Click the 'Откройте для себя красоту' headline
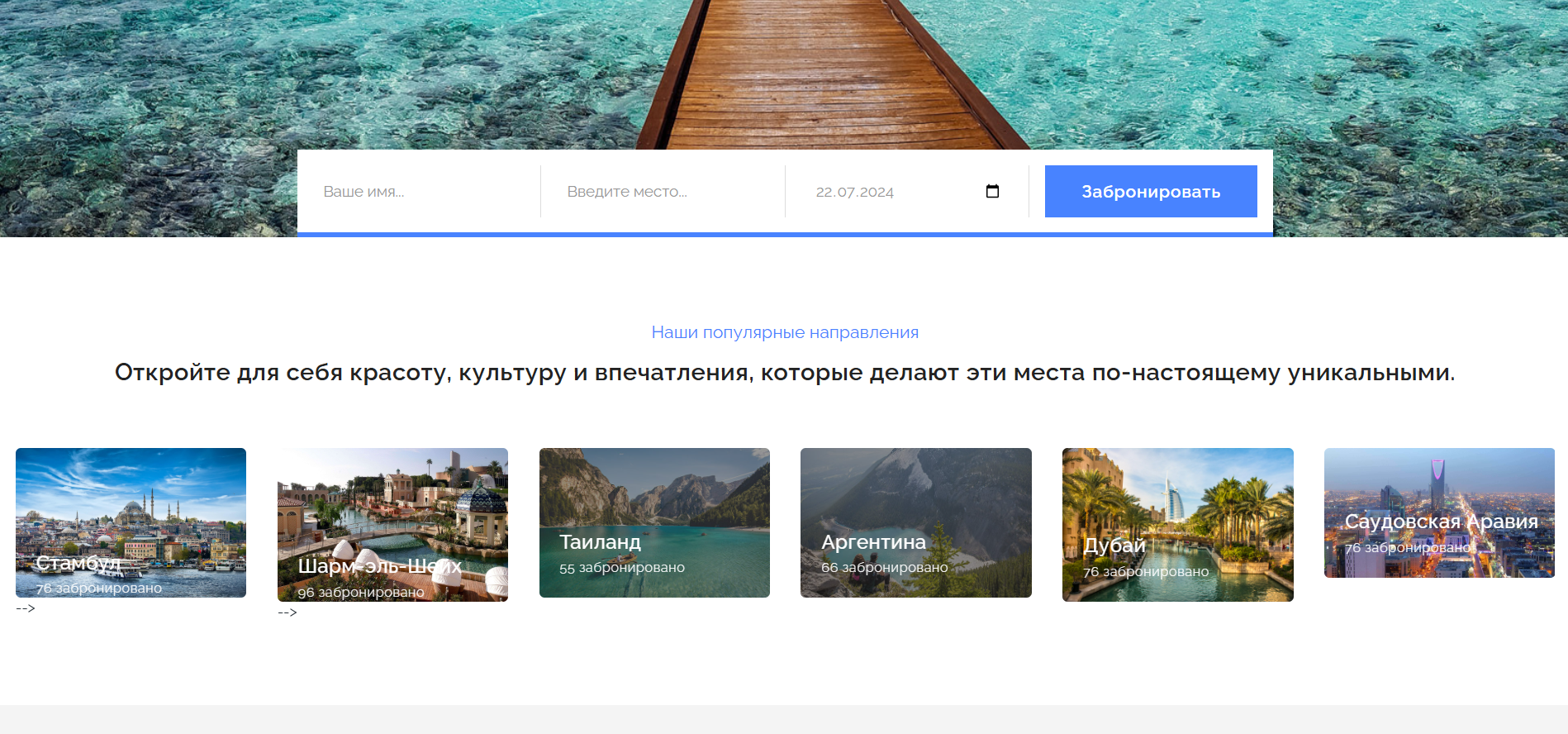 point(785,373)
